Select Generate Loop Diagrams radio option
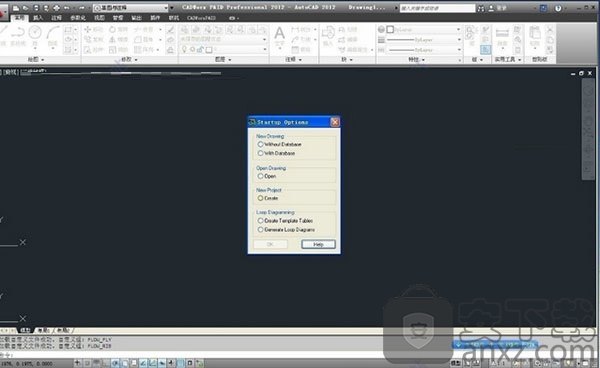This screenshot has width=600, height=368. 286,230
